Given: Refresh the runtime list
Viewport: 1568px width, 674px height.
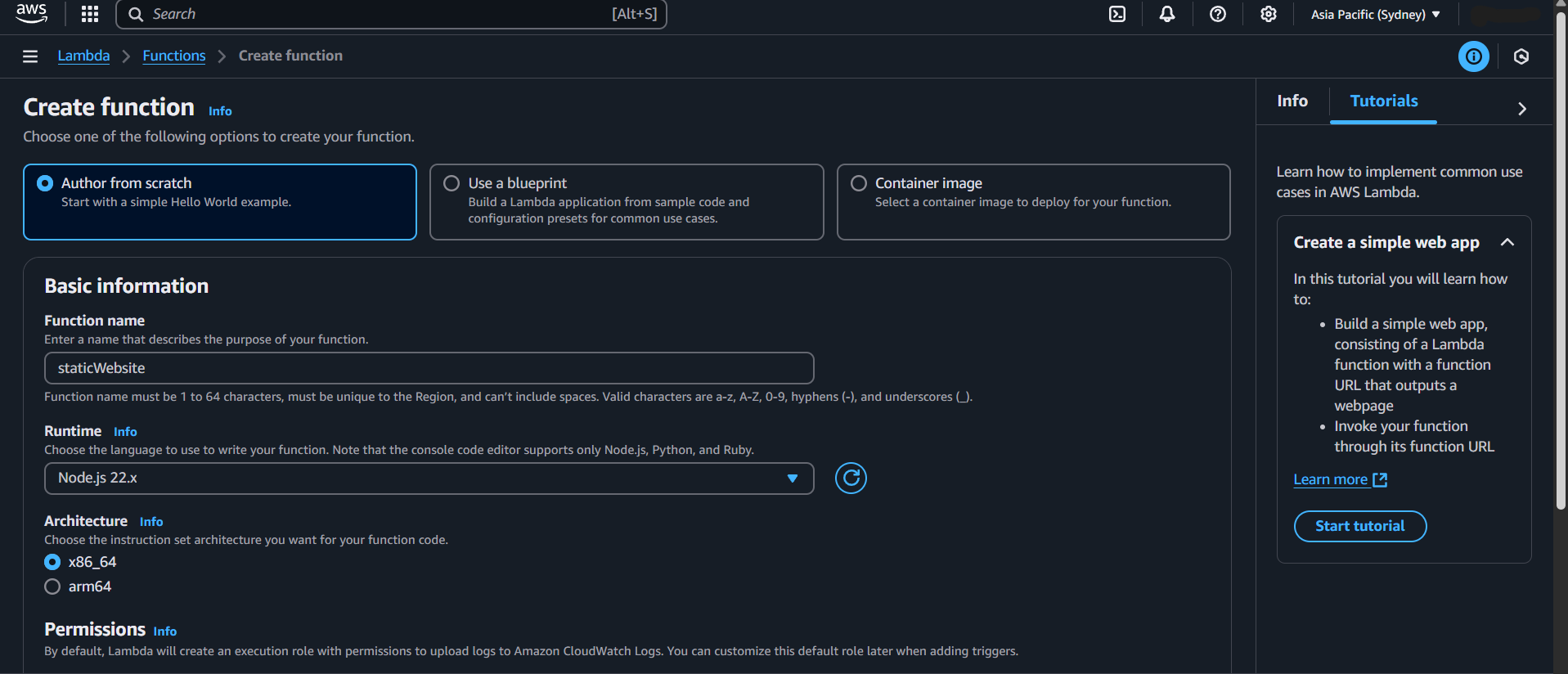Looking at the screenshot, I should coord(851,478).
